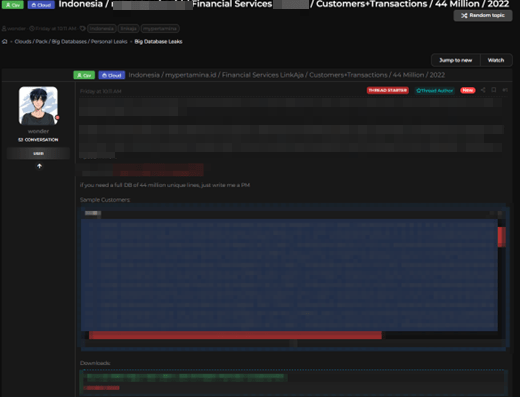
Task: Open the wonder user avatar
Action: (38, 106)
